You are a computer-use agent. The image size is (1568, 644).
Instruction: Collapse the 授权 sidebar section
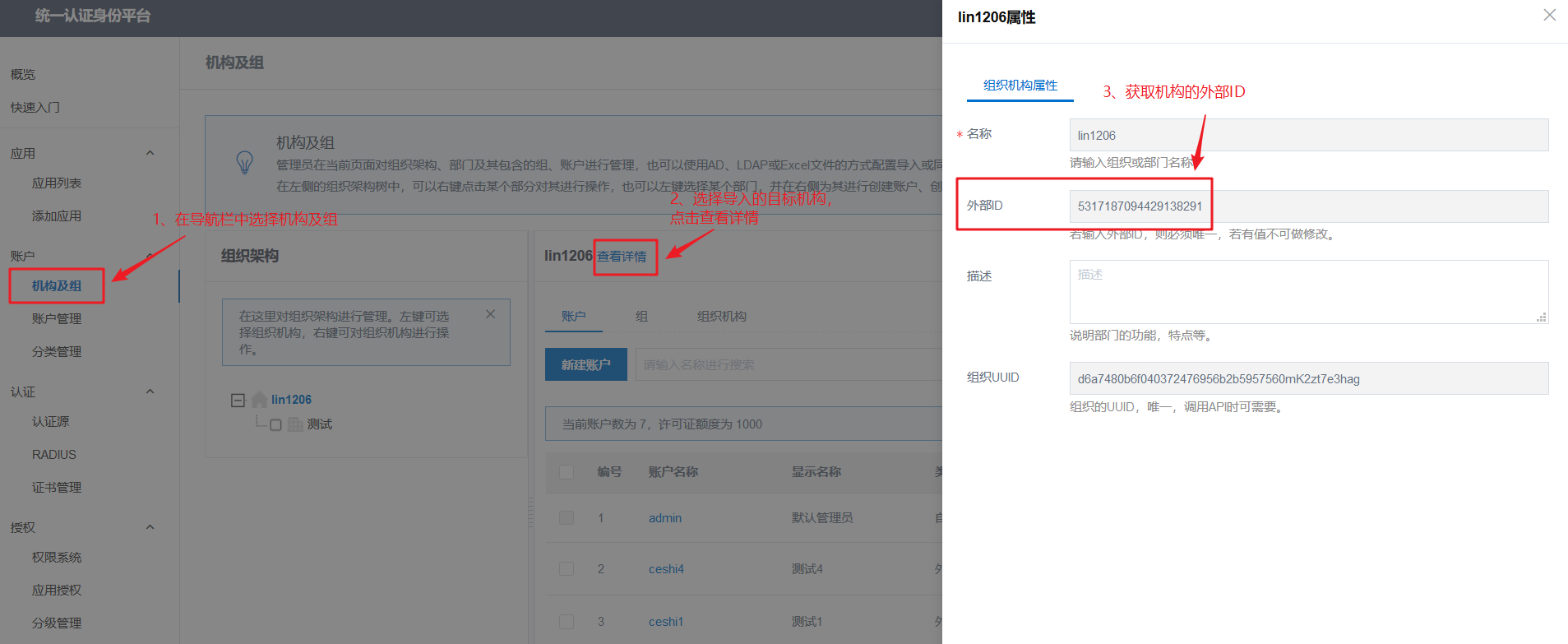(x=150, y=527)
